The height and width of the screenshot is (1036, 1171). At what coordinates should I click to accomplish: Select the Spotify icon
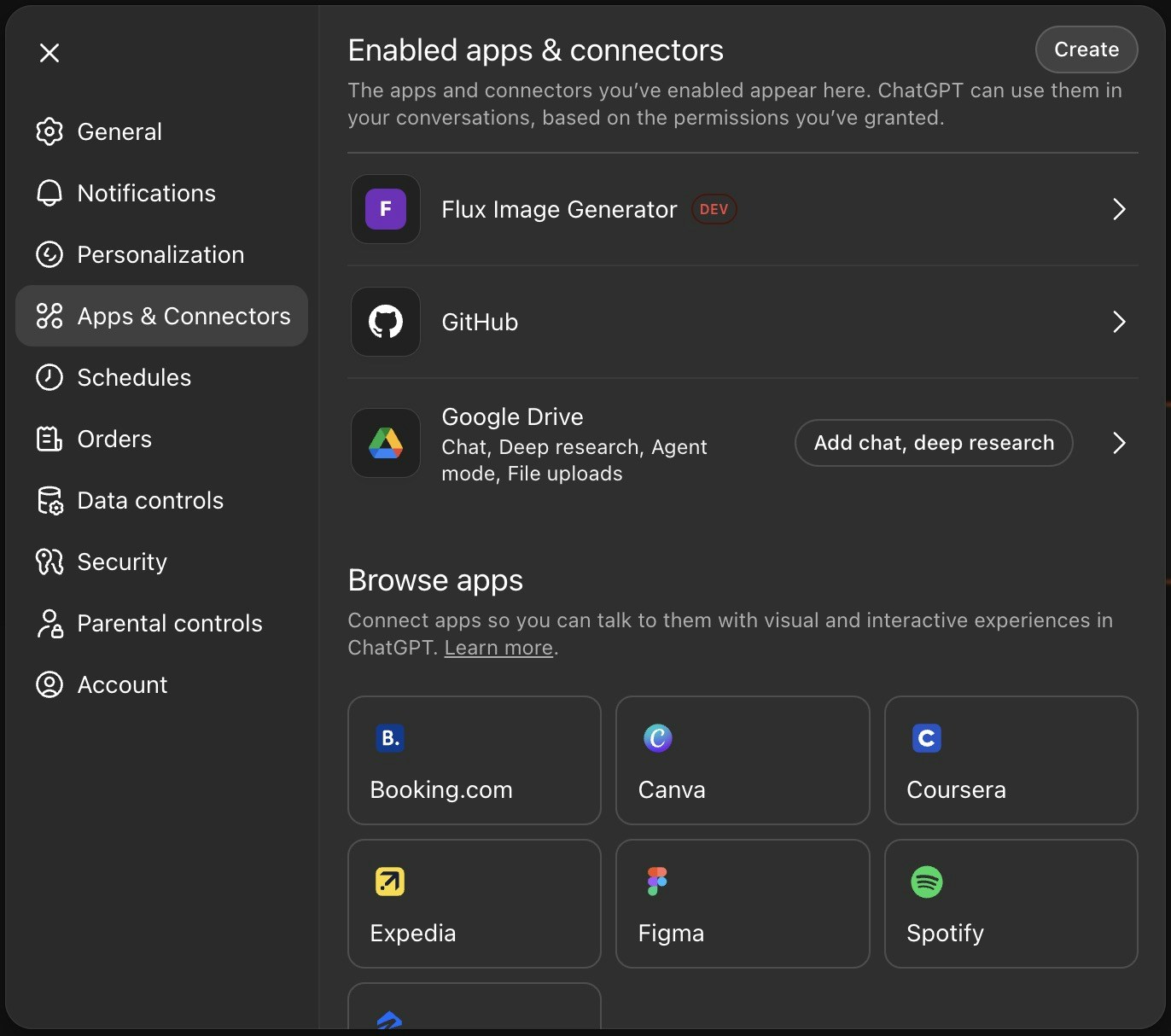tap(927, 882)
